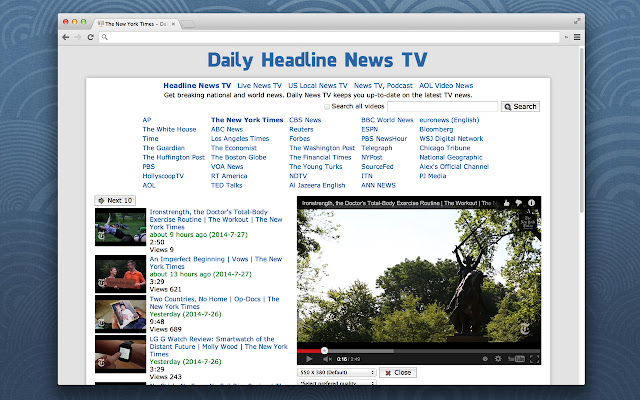Click the page vertical scrollbar
The image size is (640, 400).
coord(581,130)
